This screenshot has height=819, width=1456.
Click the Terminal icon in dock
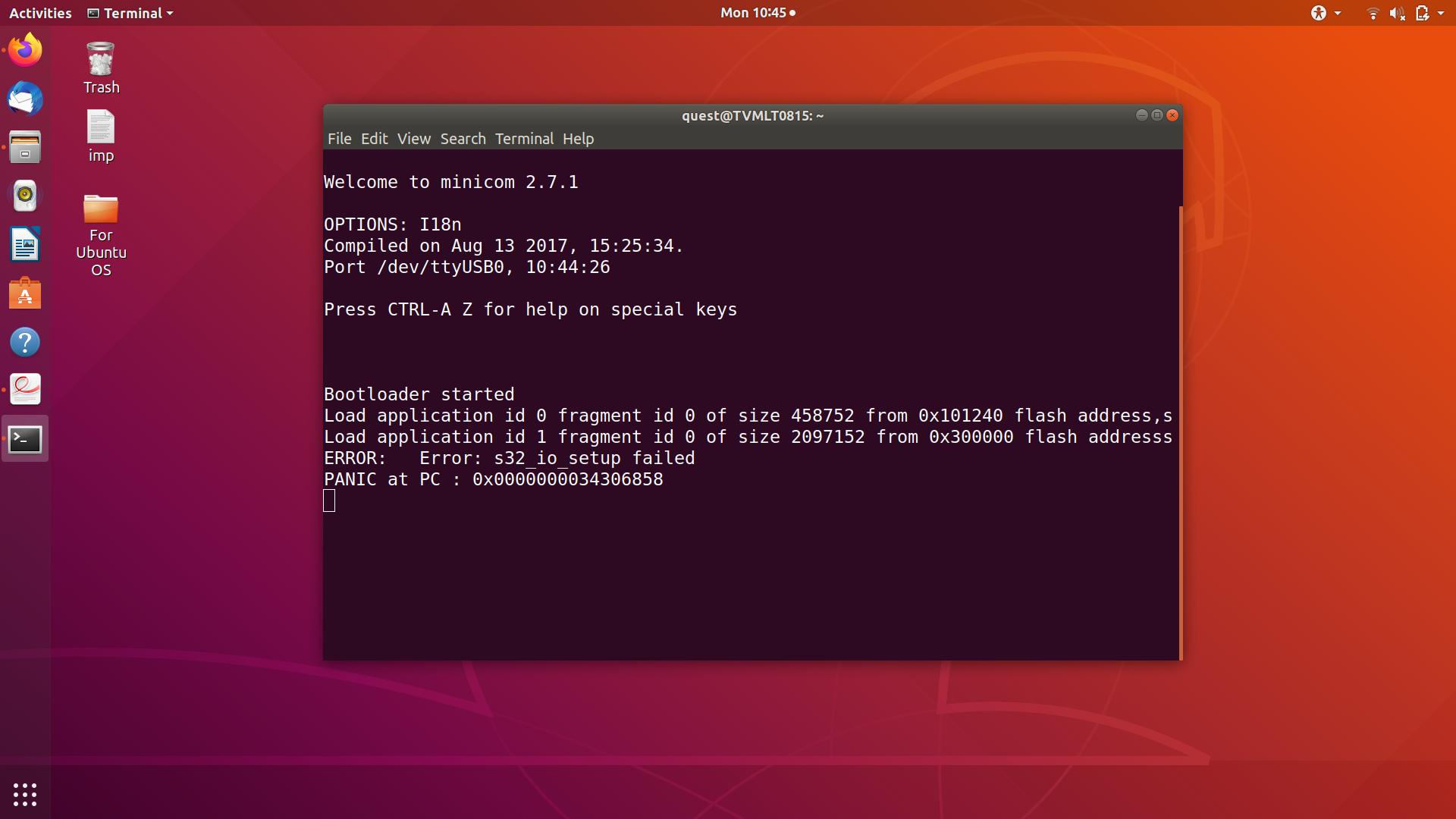(25, 439)
